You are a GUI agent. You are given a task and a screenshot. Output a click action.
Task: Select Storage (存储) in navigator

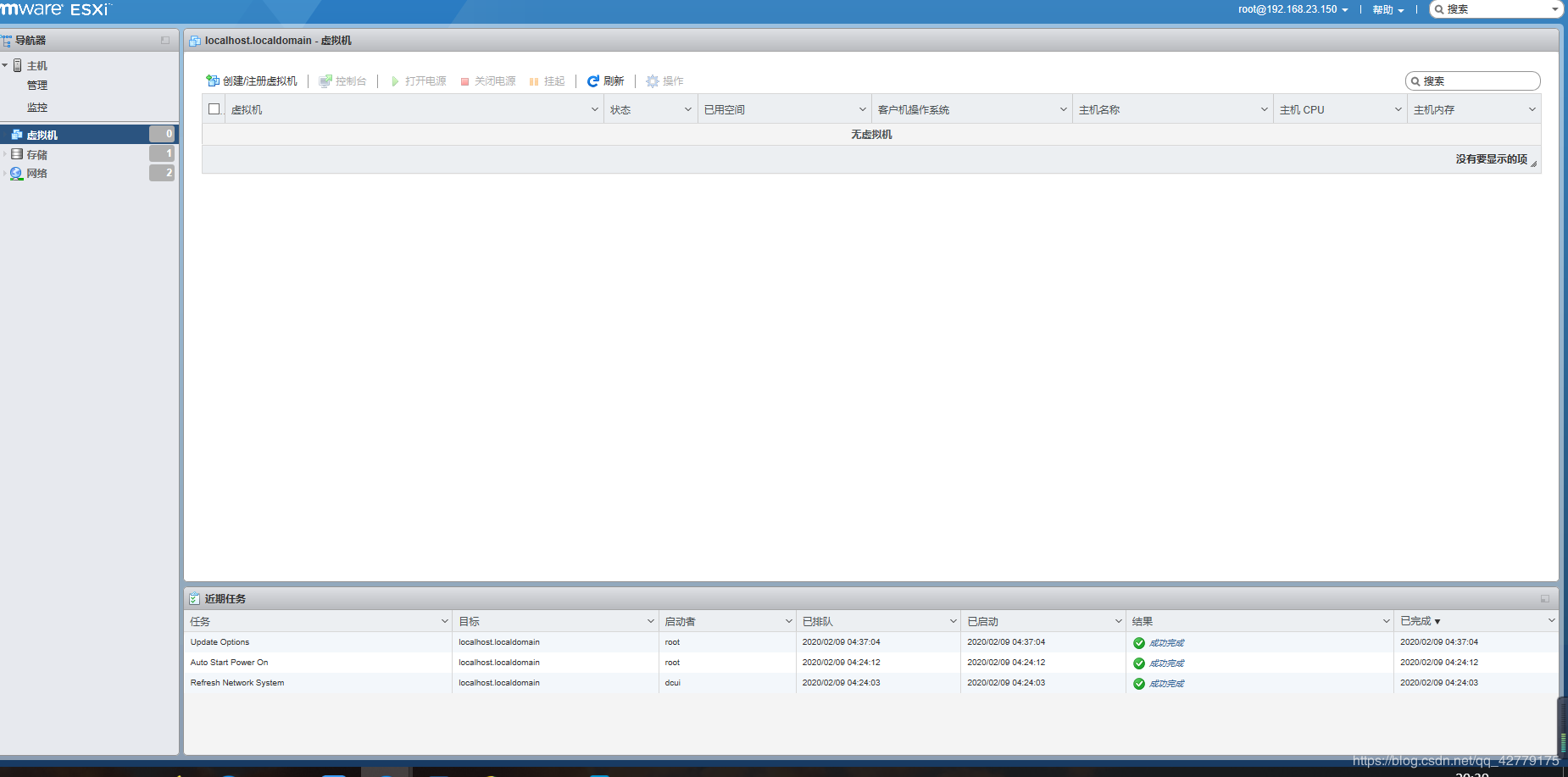coord(37,154)
